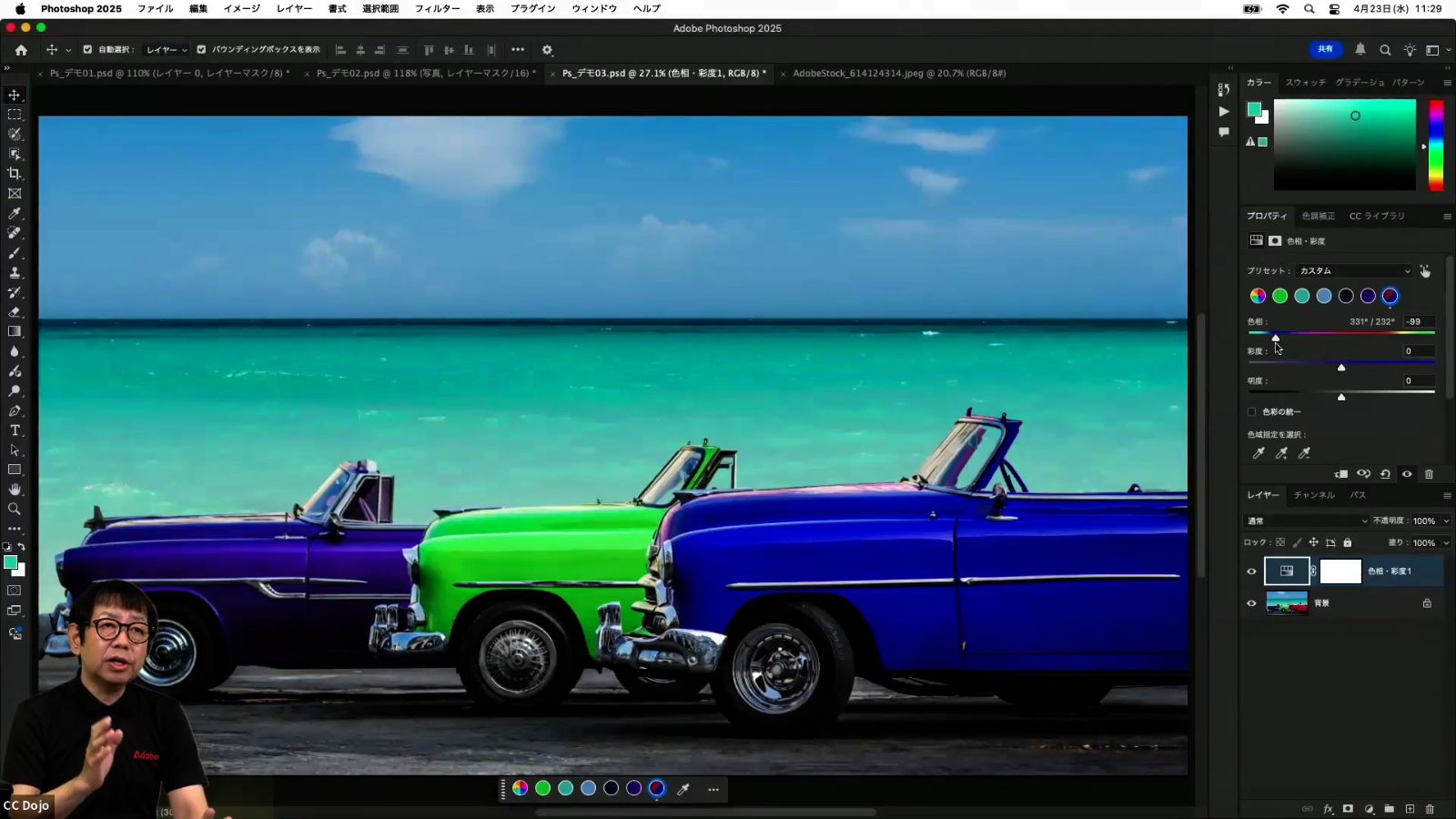Select the Crop tool
Viewport: 1456px width, 819px height.
click(x=15, y=174)
